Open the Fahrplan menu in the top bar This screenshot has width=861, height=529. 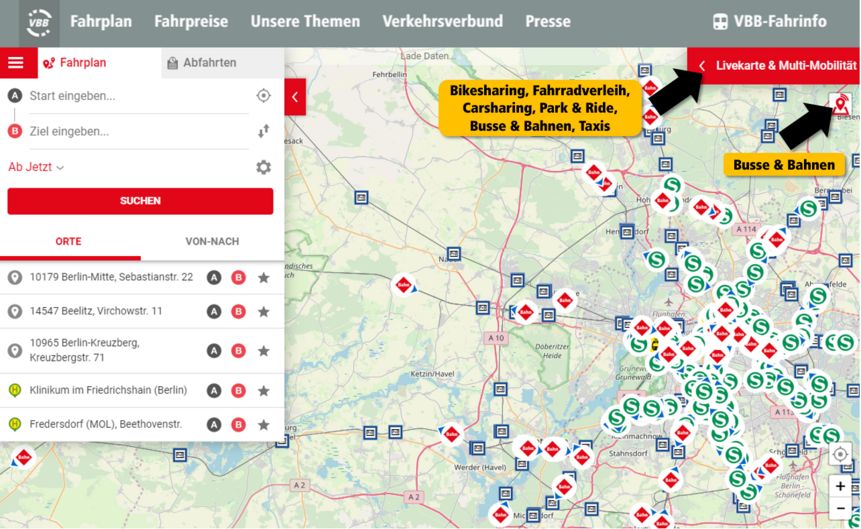tap(101, 21)
